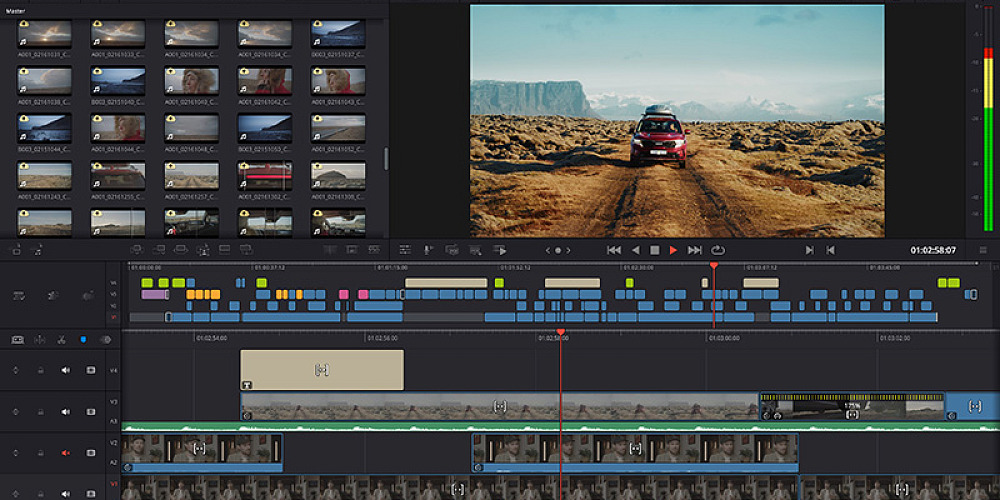The image size is (1000, 500).
Task: Select the beige title clip on V4
Action: pyautogui.click(x=321, y=370)
